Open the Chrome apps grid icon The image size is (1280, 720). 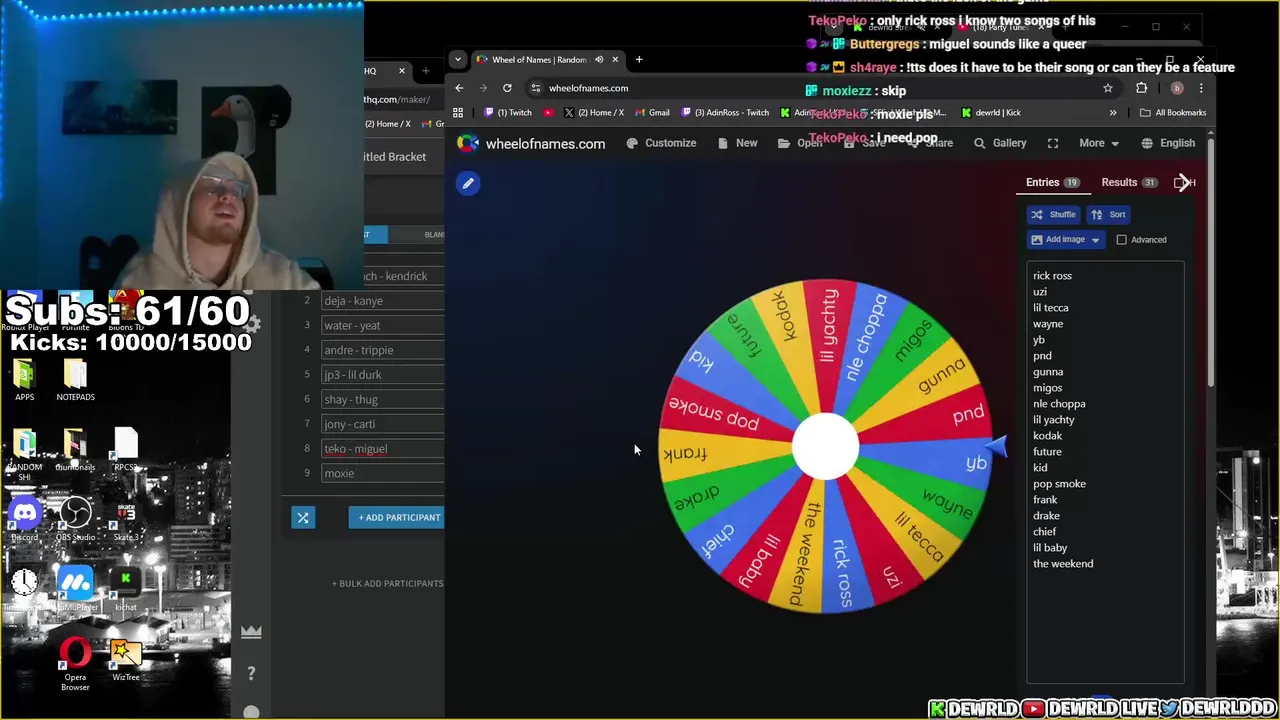coord(458,113)
